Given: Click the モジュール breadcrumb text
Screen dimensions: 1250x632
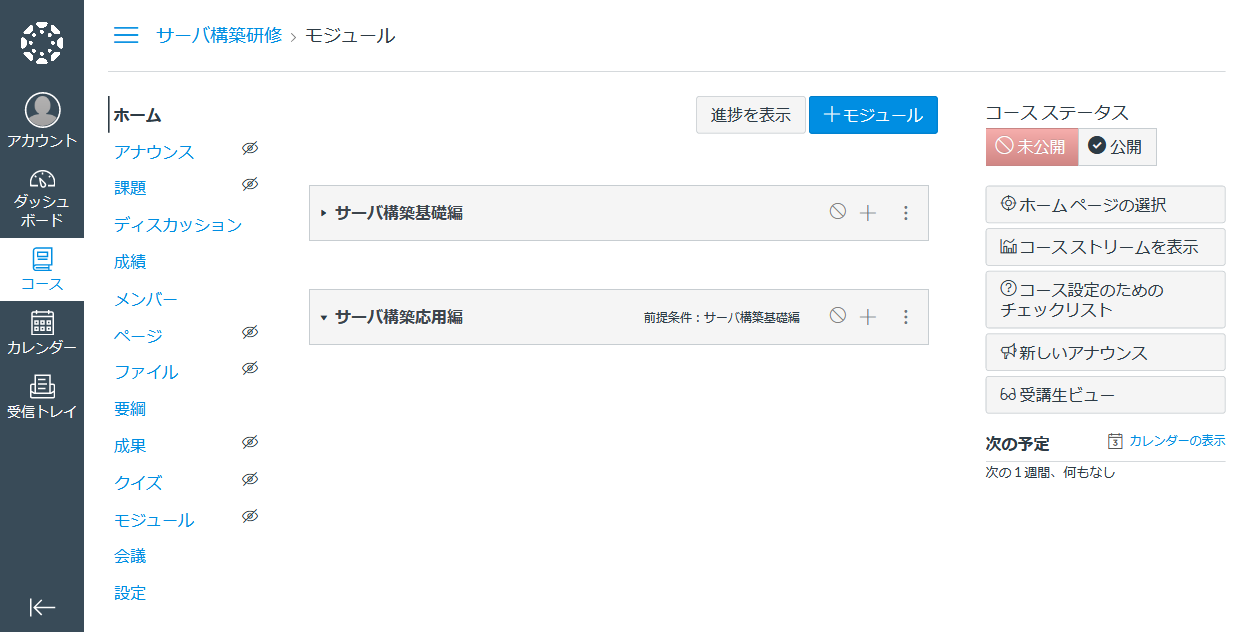Looking at the screenshot, I should (350, 36).
